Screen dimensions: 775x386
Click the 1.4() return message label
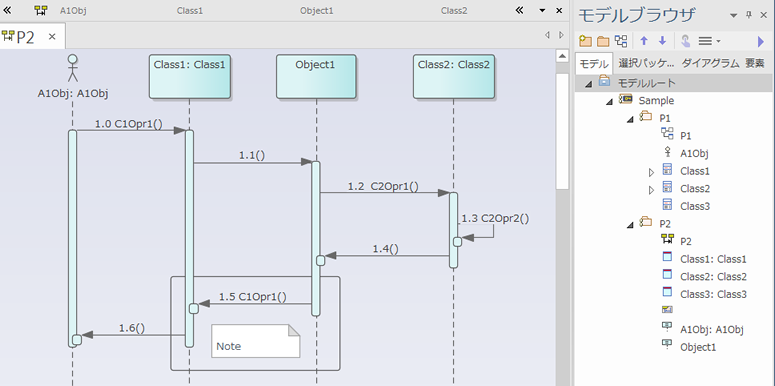386,249
